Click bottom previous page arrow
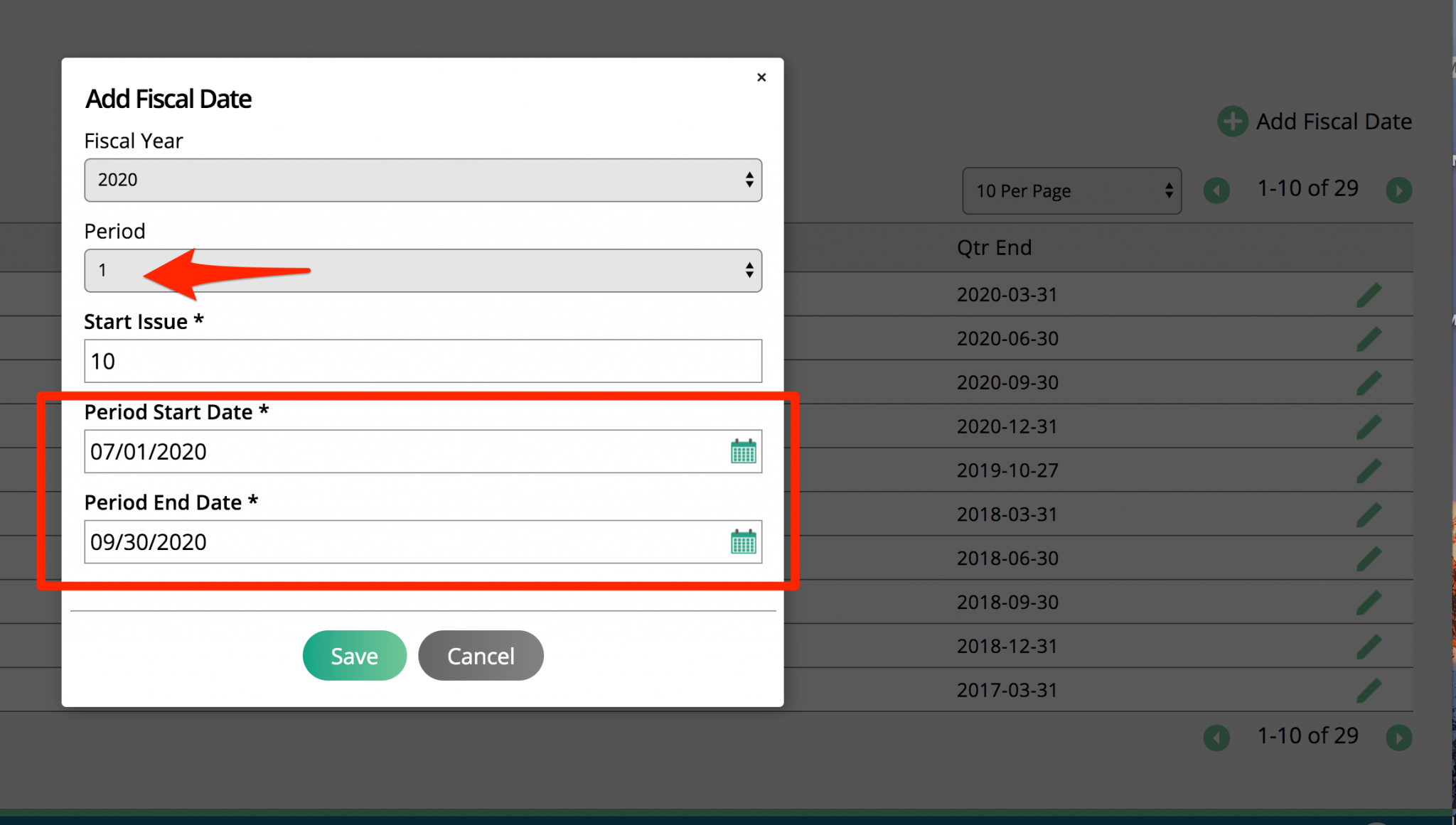The width and height of the screenshot is (1456, 825). pyautogui.click(x=1216, y=738)
